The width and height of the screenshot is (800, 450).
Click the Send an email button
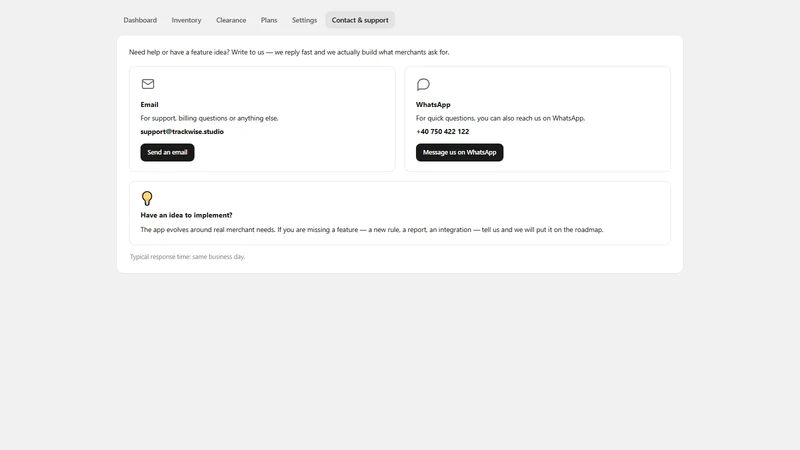coord(167,152)
